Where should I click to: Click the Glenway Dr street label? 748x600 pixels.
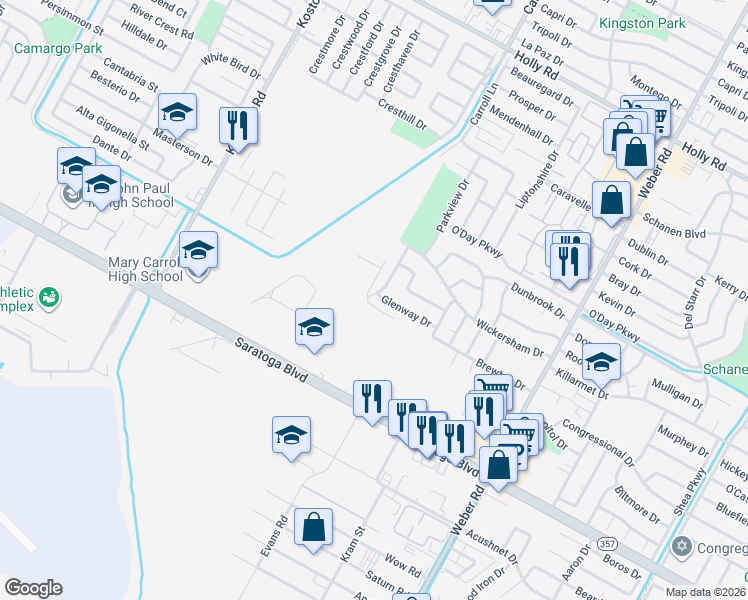(406, 311)
